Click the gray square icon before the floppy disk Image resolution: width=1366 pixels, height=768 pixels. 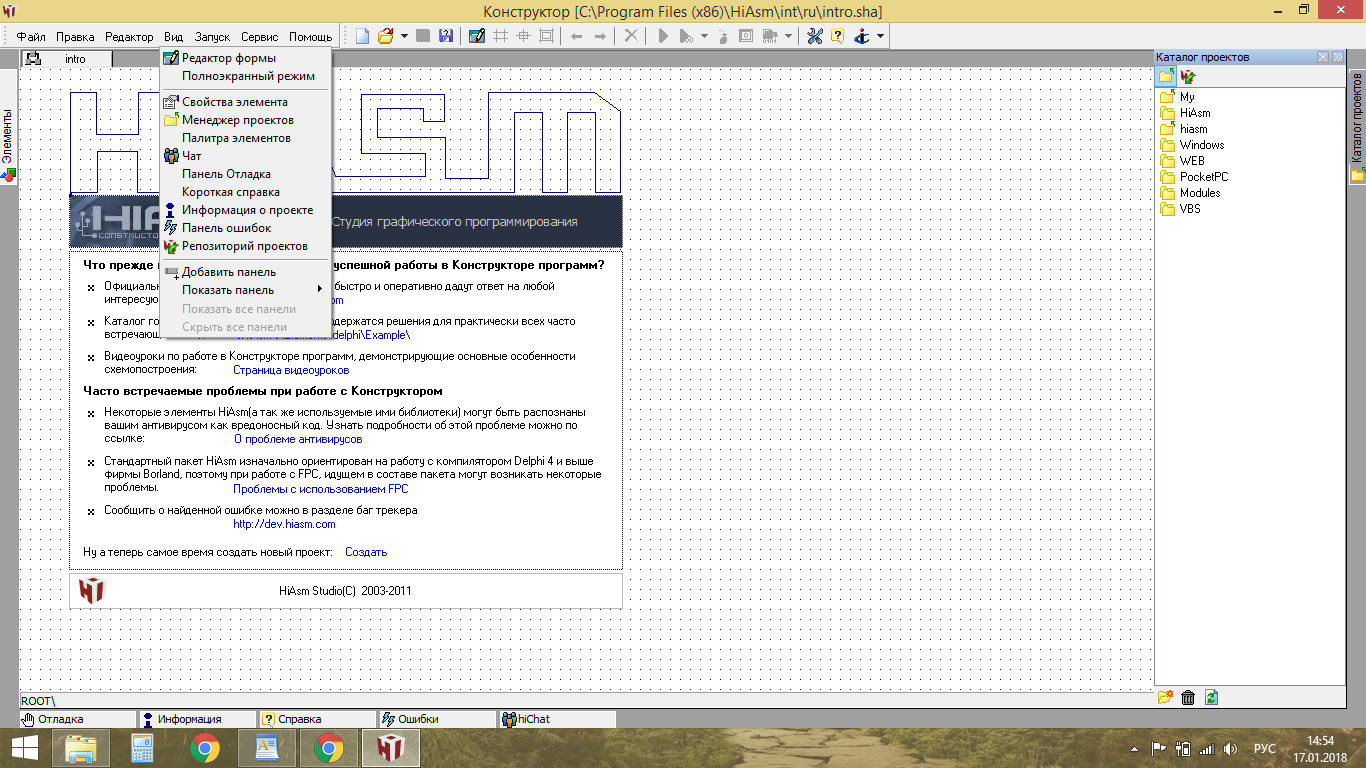pyautogui.click(x=423, y=36)
